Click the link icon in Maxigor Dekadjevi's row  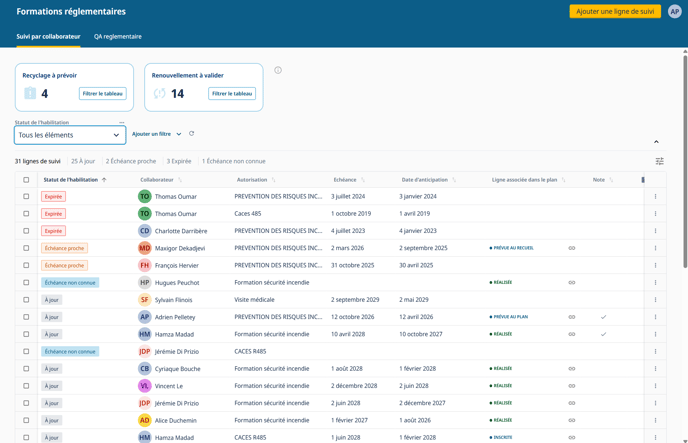572,248
